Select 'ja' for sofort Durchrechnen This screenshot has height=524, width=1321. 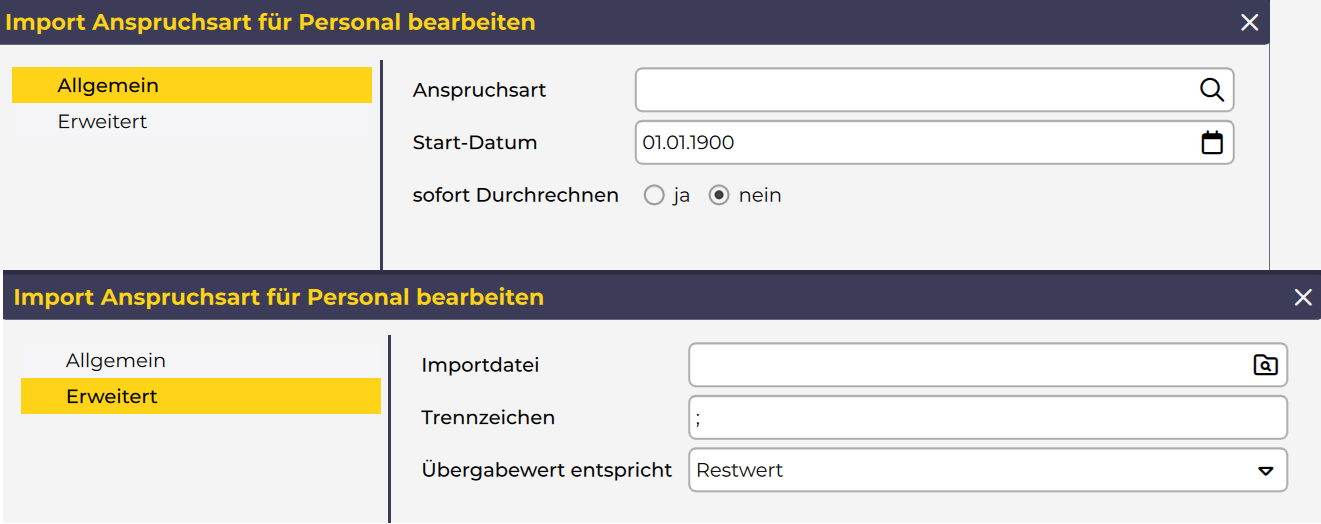click(x=654, y=196)
